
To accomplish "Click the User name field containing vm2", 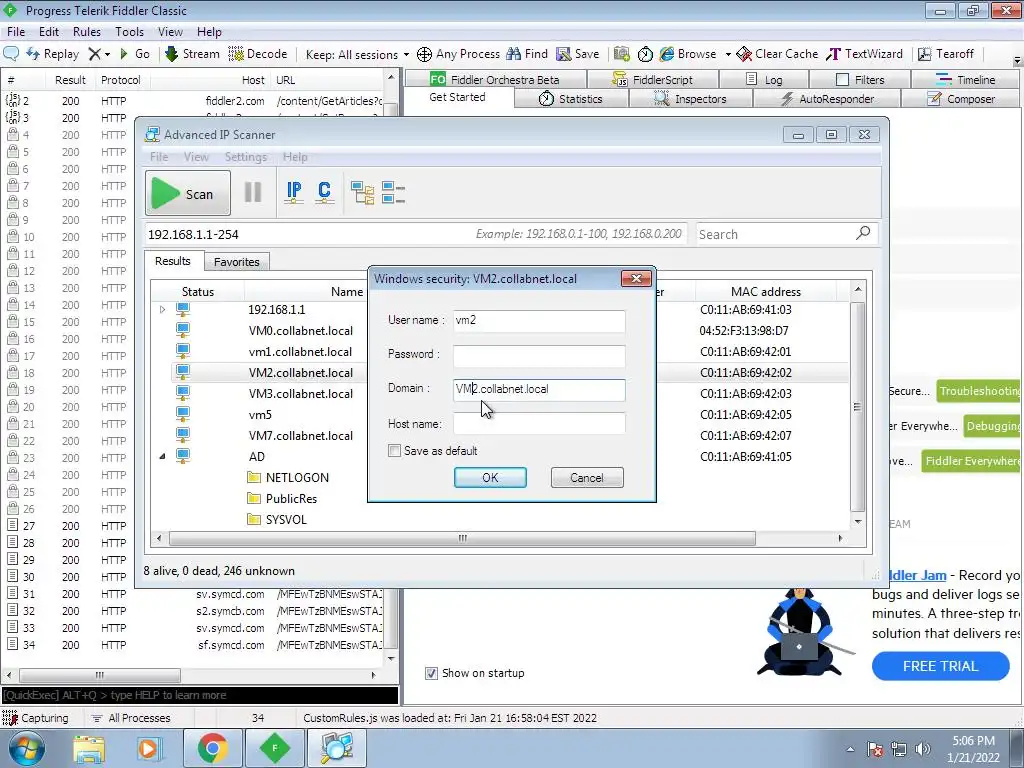I will [x=539, y=321].
